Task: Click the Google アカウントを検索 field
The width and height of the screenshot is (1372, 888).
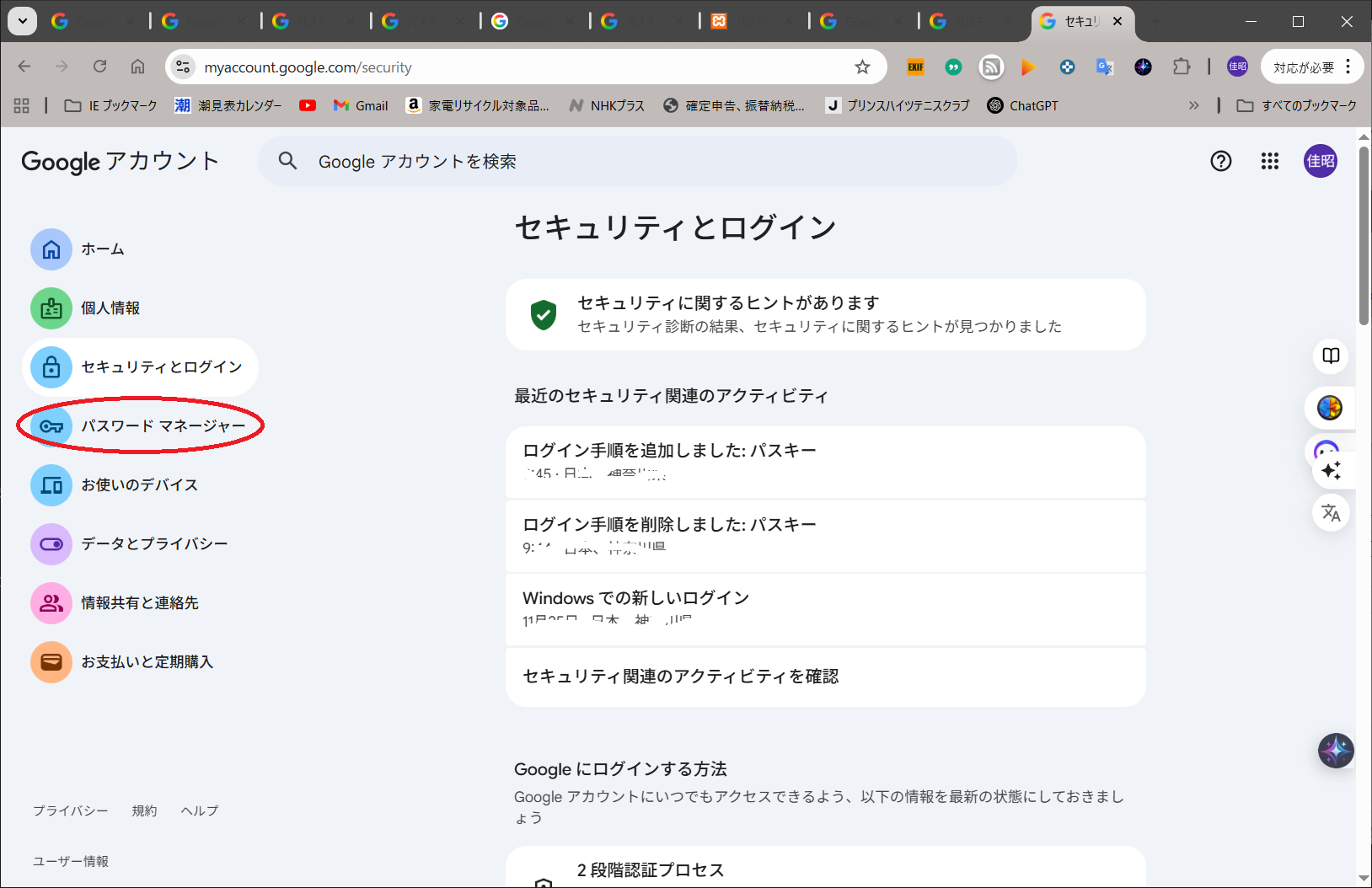Action: [x=637, y=161]
